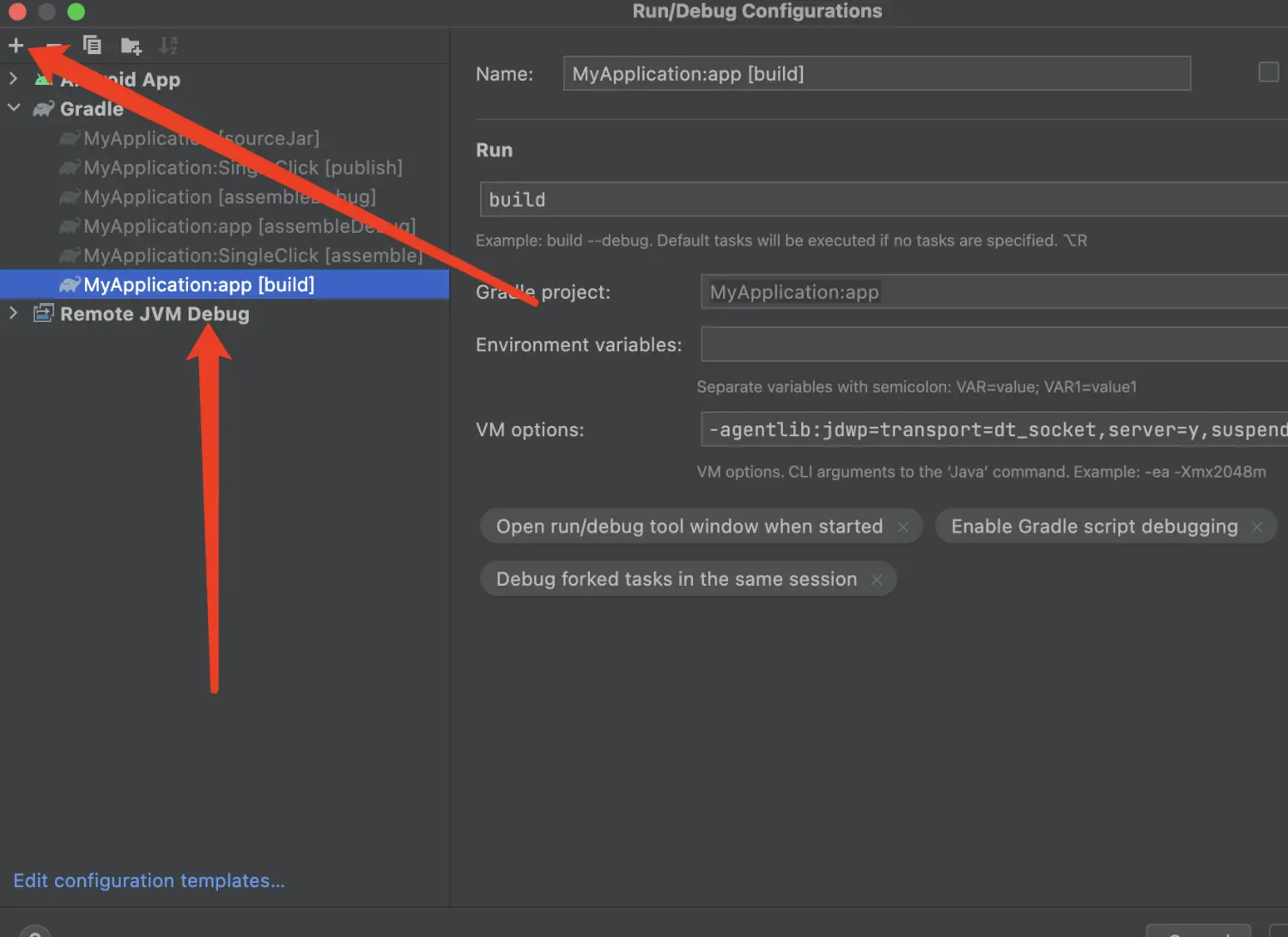Remove the 'Enable Gradle script debugging' chip
Image resolution: width=1288 pixels, height=937 pixels.
click(1257, 527)
